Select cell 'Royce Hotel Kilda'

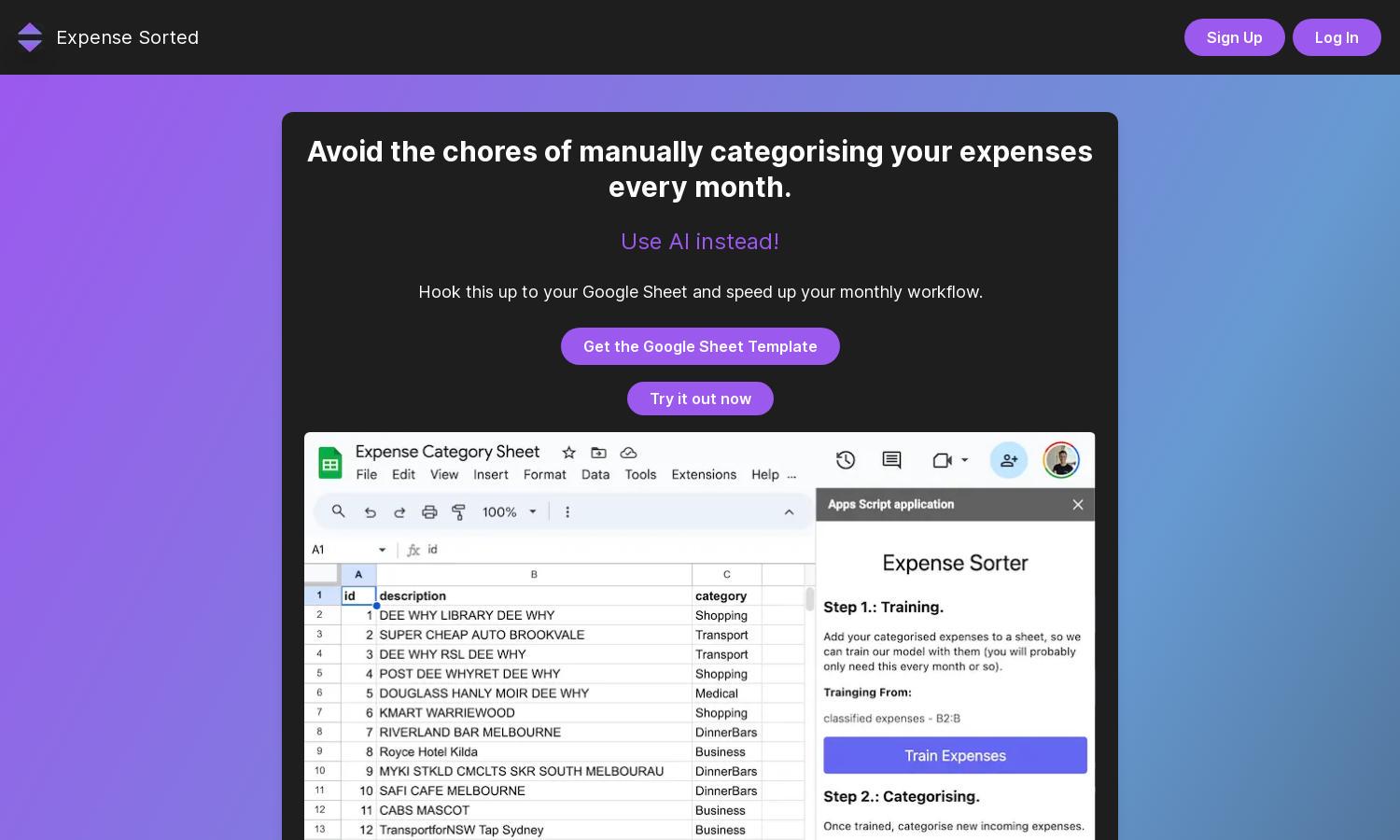click(x=534, y=752)
